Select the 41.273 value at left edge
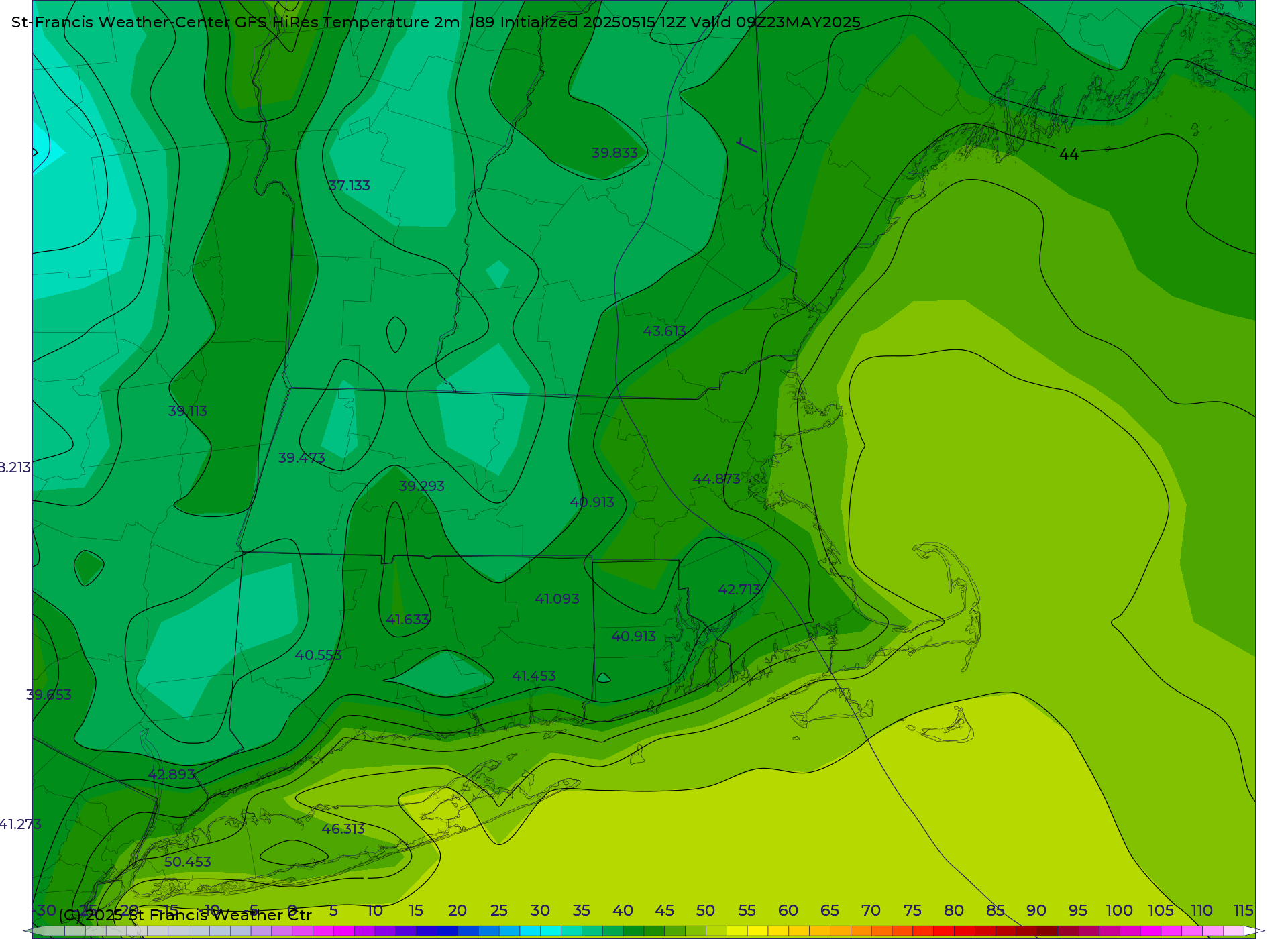This screenshot has height=939, width=1288. (21, 824)
